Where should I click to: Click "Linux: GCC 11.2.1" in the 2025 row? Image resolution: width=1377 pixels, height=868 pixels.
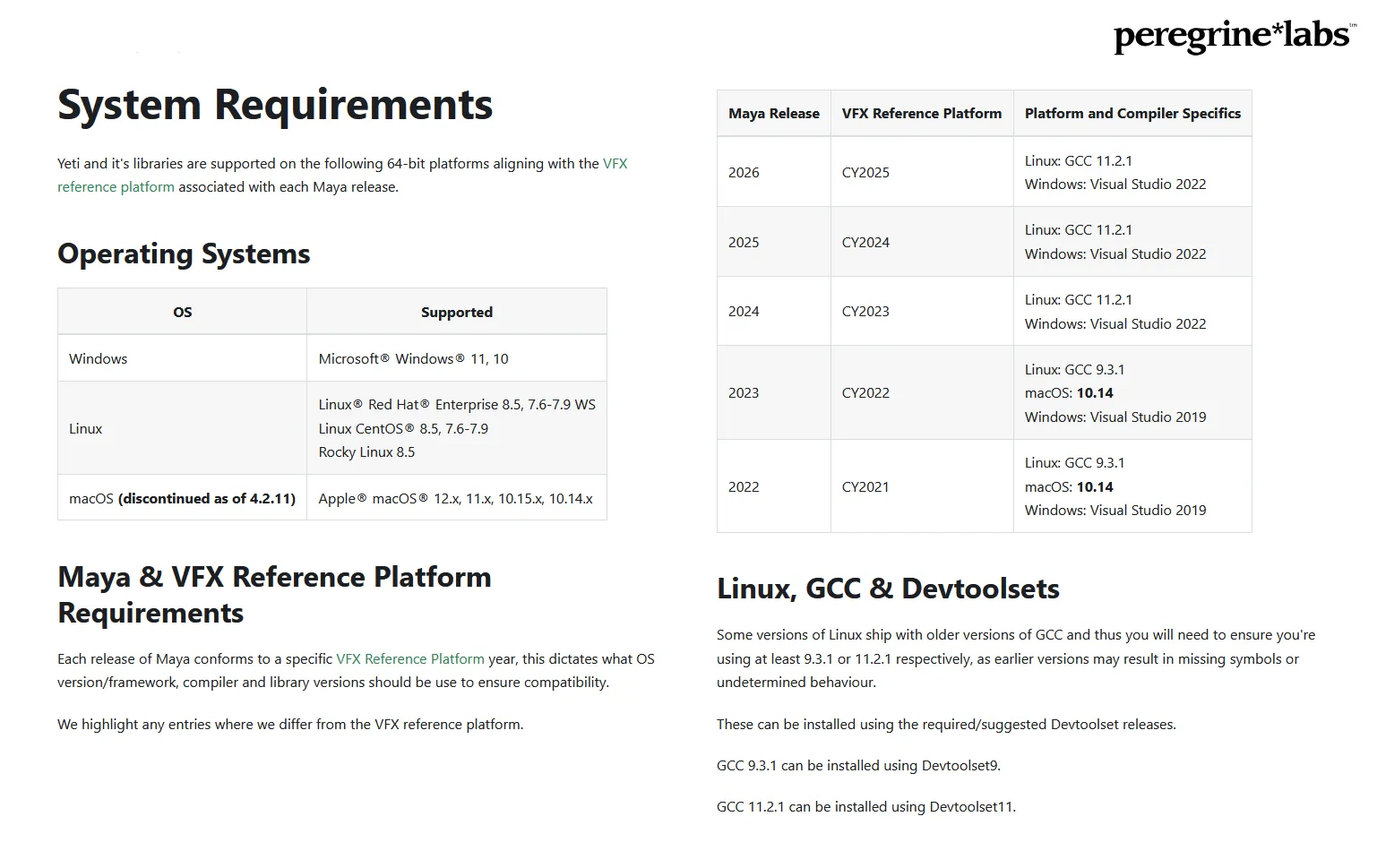click(1079, 229)
